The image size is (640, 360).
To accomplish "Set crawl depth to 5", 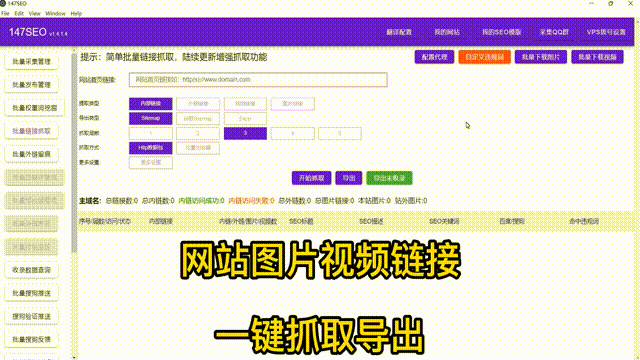I will point(340,133).
